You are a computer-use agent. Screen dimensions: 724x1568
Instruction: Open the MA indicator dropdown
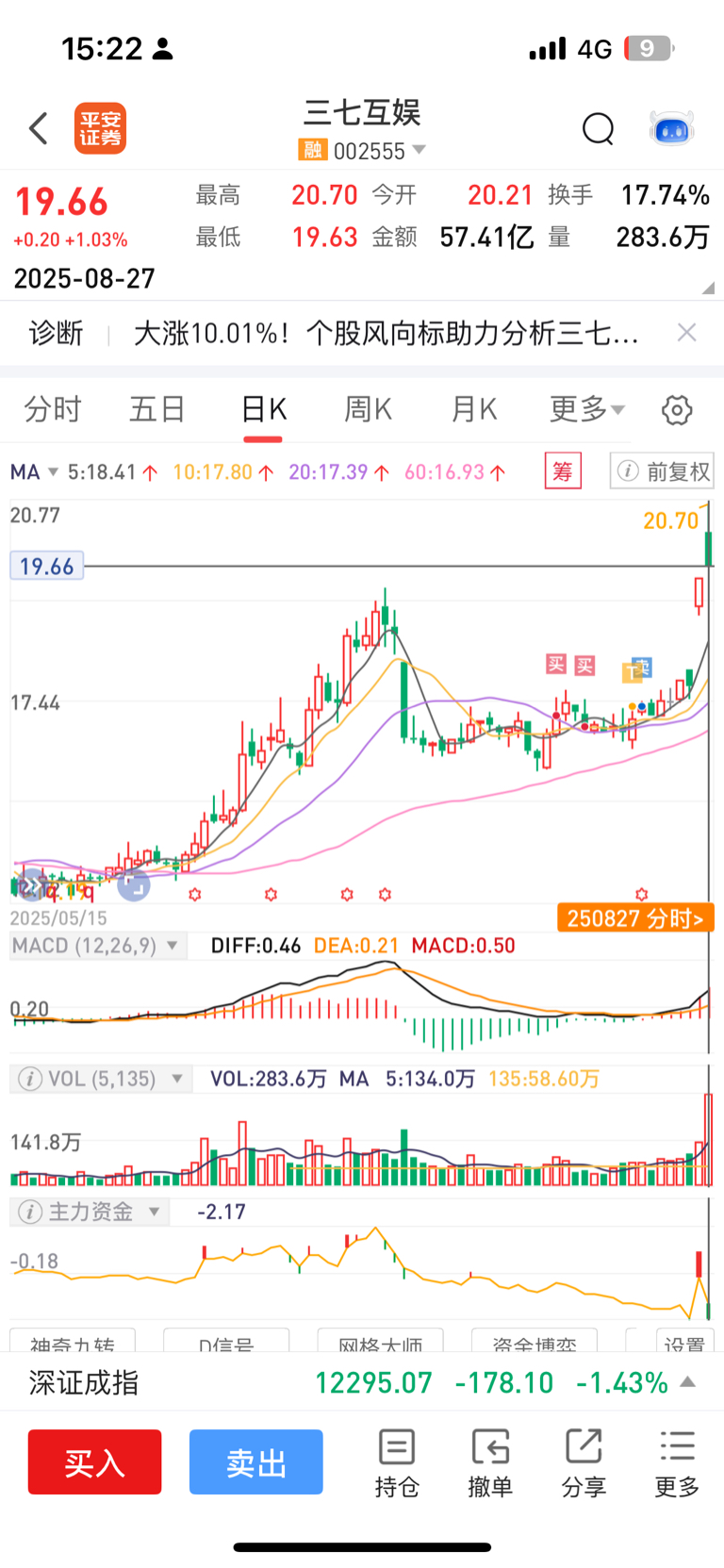click(53, 471)
